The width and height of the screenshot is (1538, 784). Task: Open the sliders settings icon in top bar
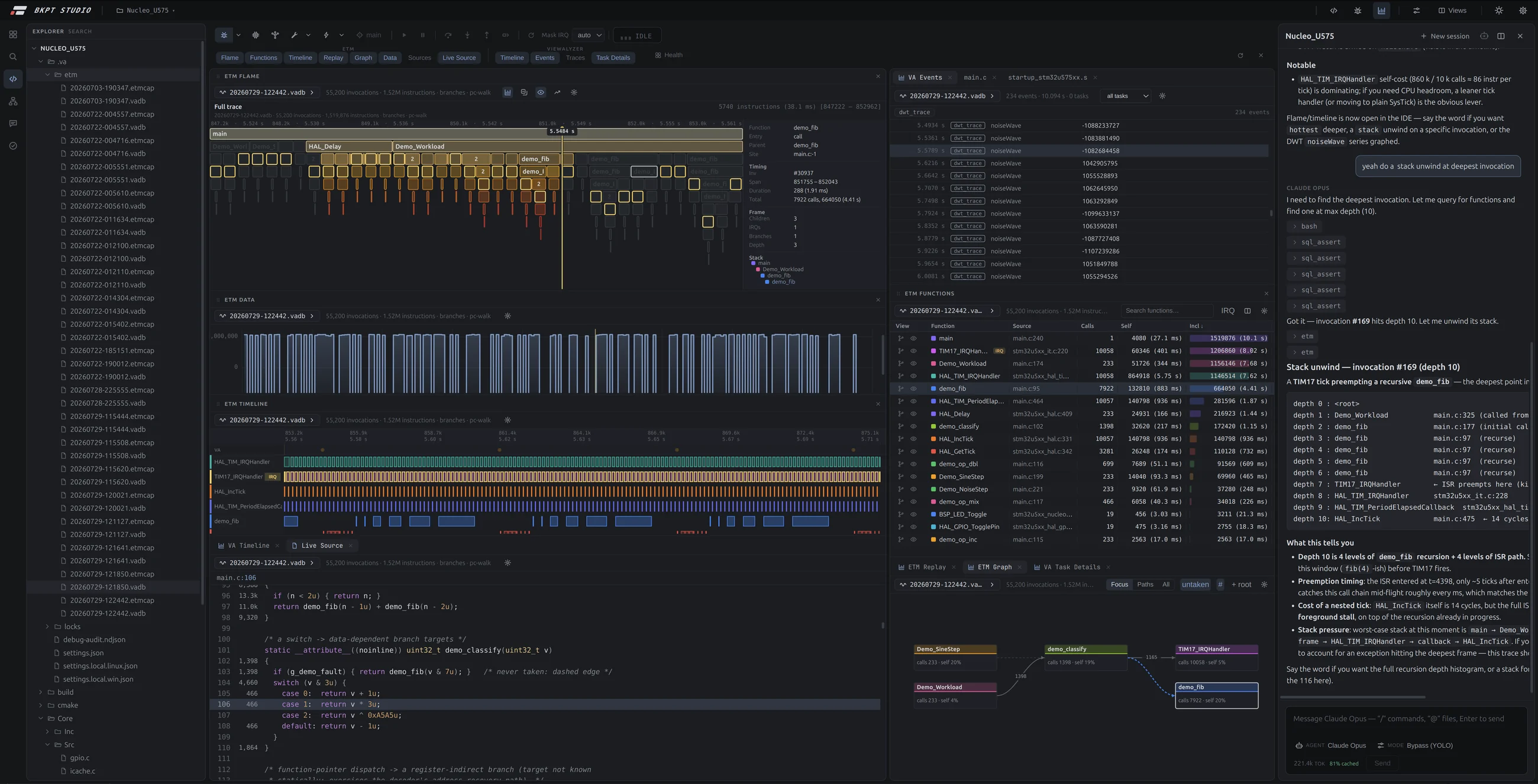click(x=1416, y=10)
